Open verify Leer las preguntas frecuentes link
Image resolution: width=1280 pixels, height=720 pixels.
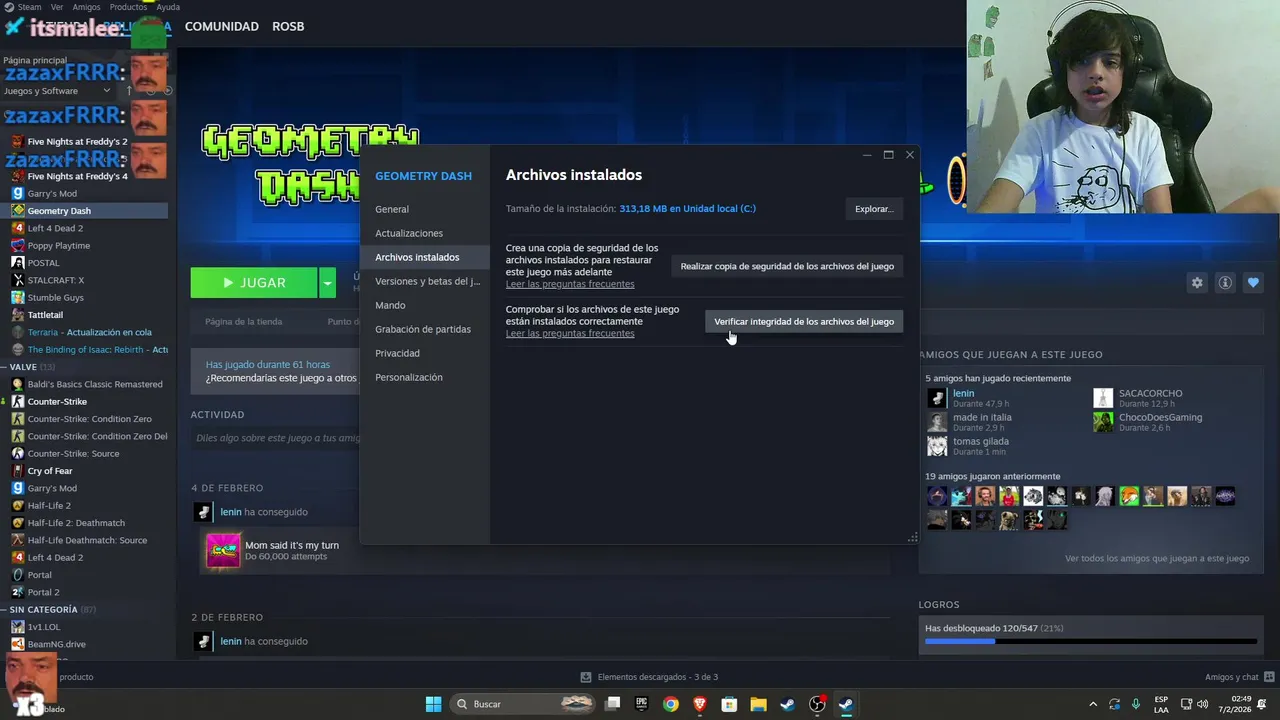click(570, 333)
